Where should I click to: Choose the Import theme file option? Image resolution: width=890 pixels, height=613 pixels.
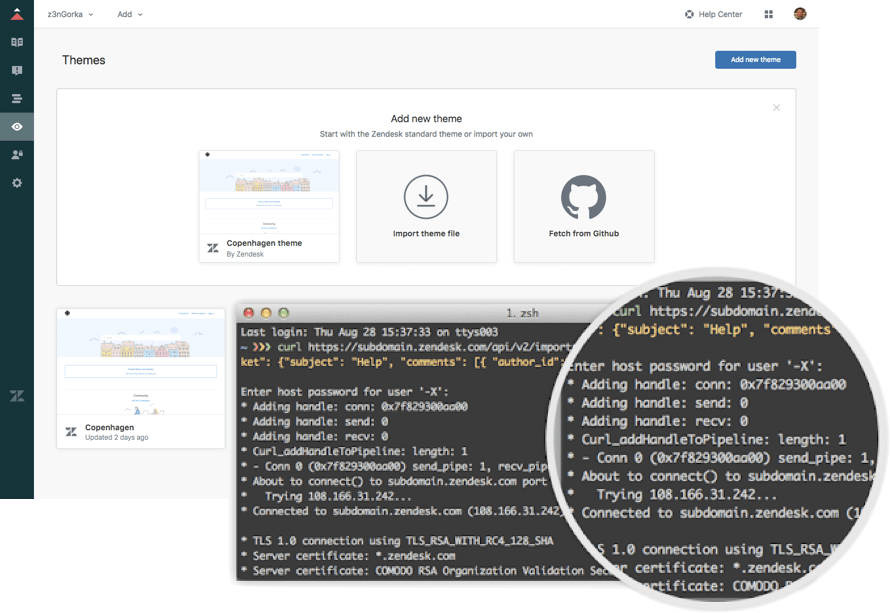426,206
